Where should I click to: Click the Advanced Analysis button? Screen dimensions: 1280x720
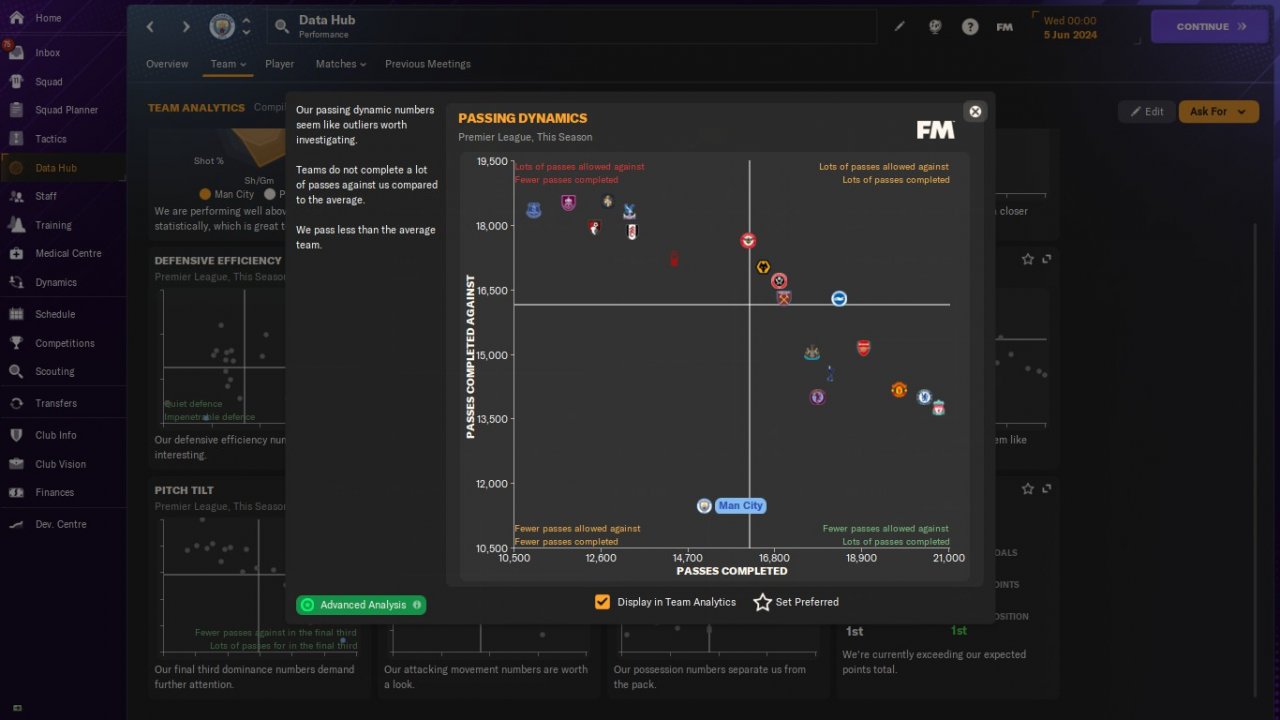pyautogui.click(x=361, y=605)
